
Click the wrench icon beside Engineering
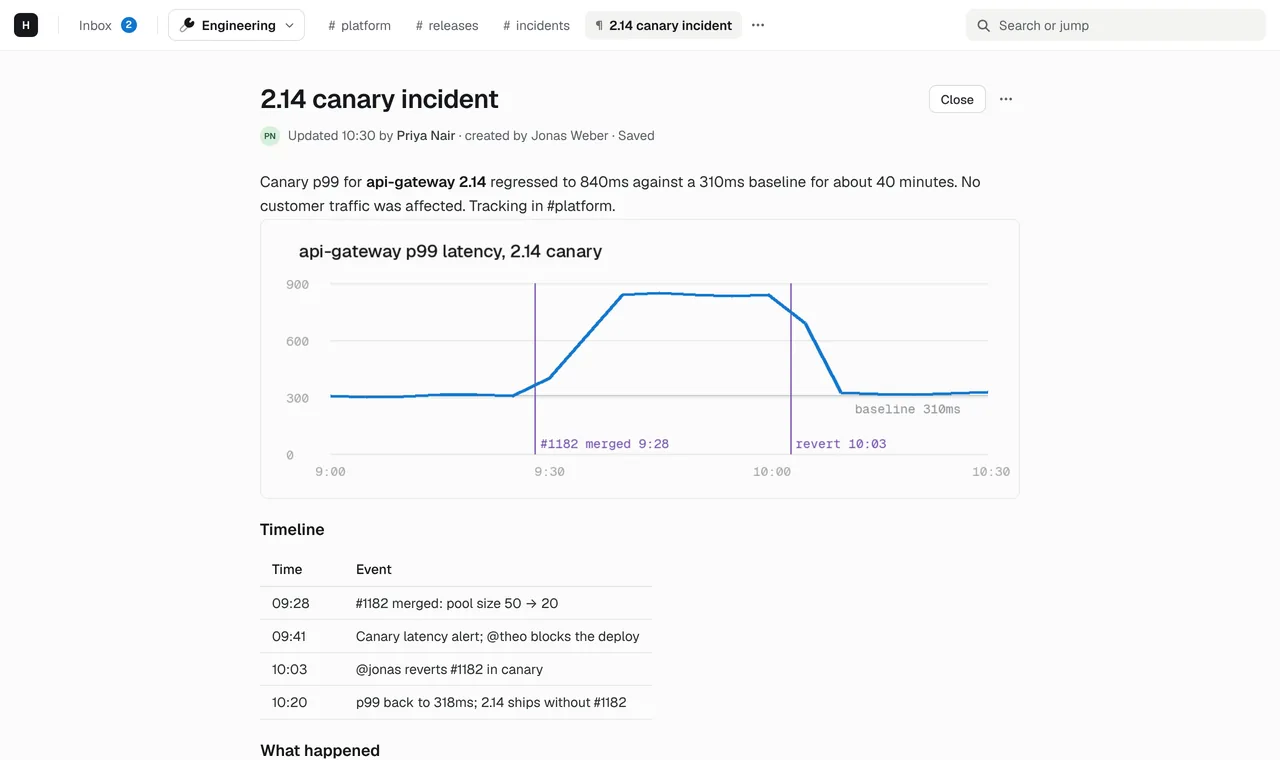(187, 25)
